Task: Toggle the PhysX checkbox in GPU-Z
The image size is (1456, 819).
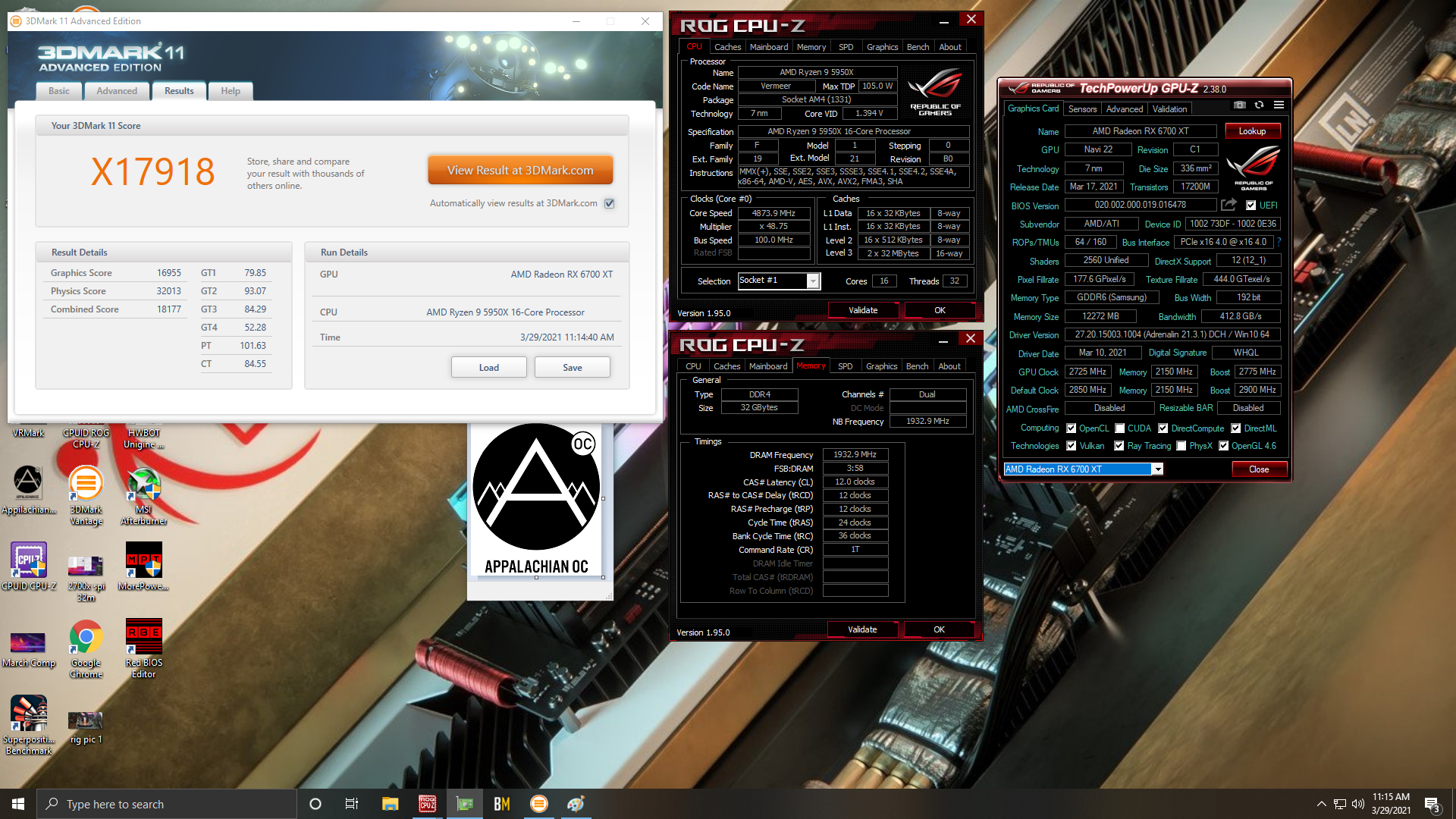Action: (1181, 446)
